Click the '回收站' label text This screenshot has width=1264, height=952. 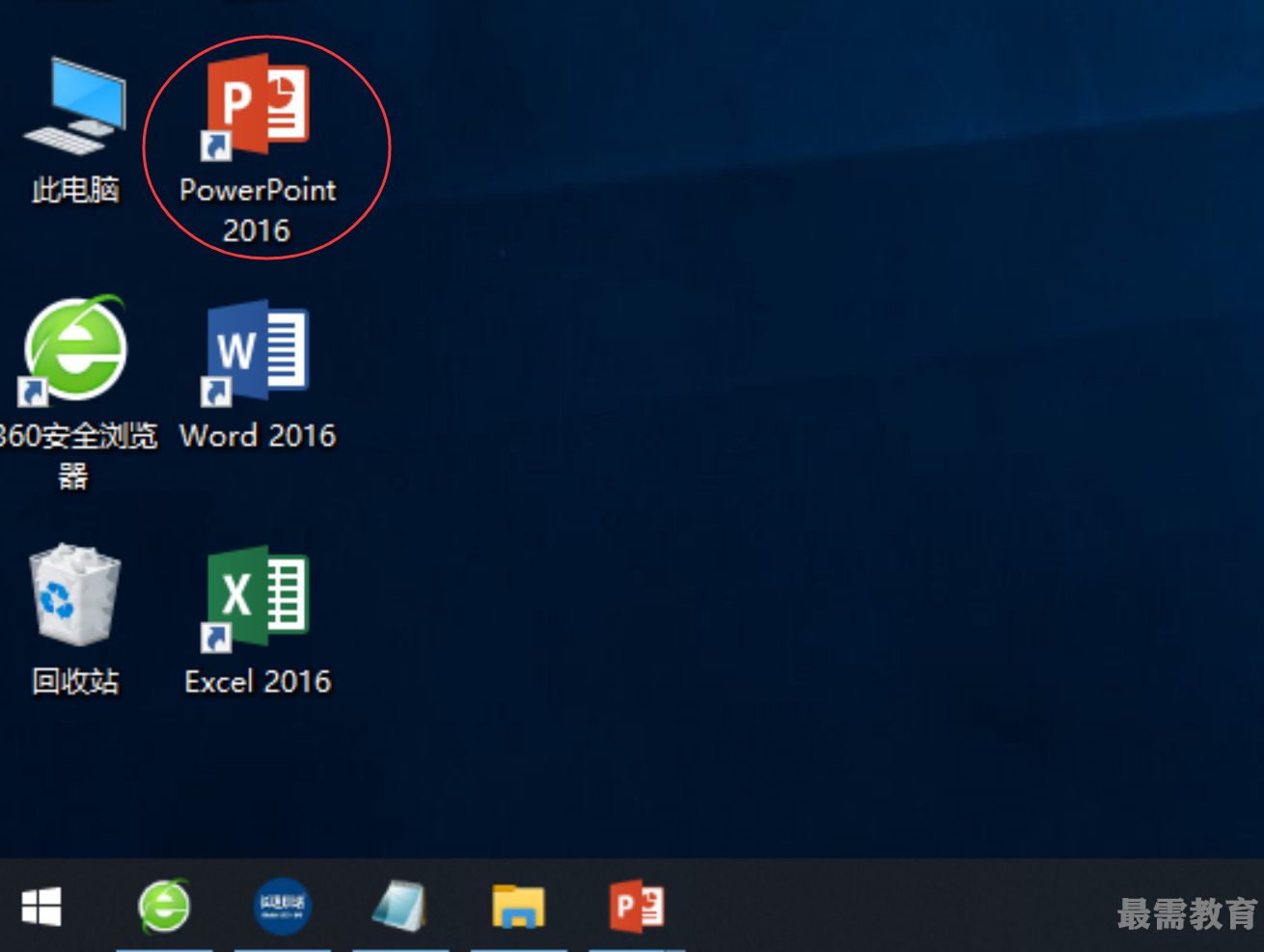pyautogui.click(x=75, y=682)
